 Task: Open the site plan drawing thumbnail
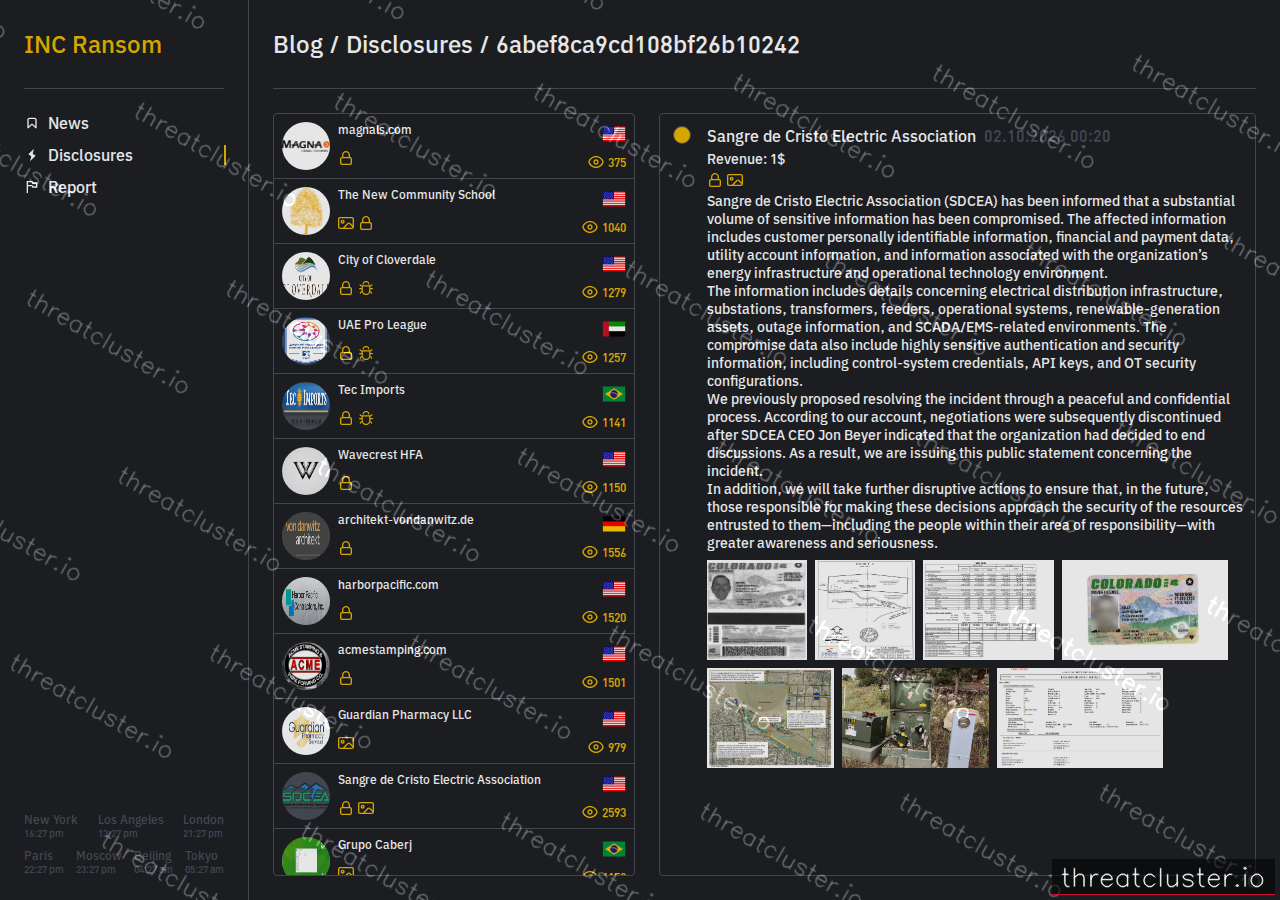(865, 610)
